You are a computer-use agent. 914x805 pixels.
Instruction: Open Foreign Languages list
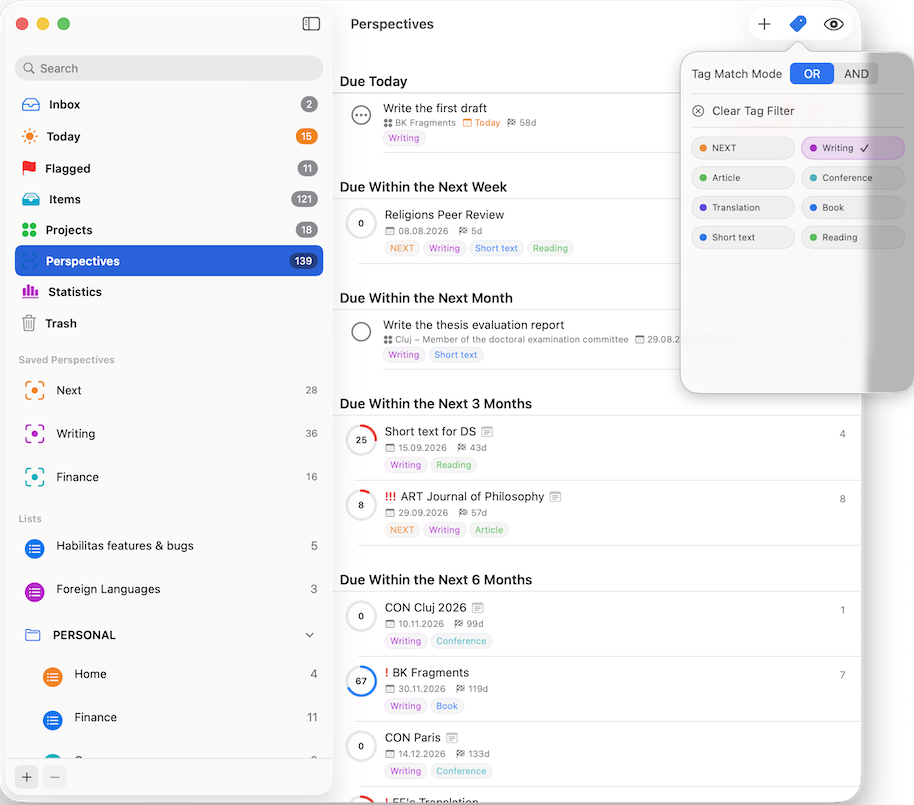(169, 590)
